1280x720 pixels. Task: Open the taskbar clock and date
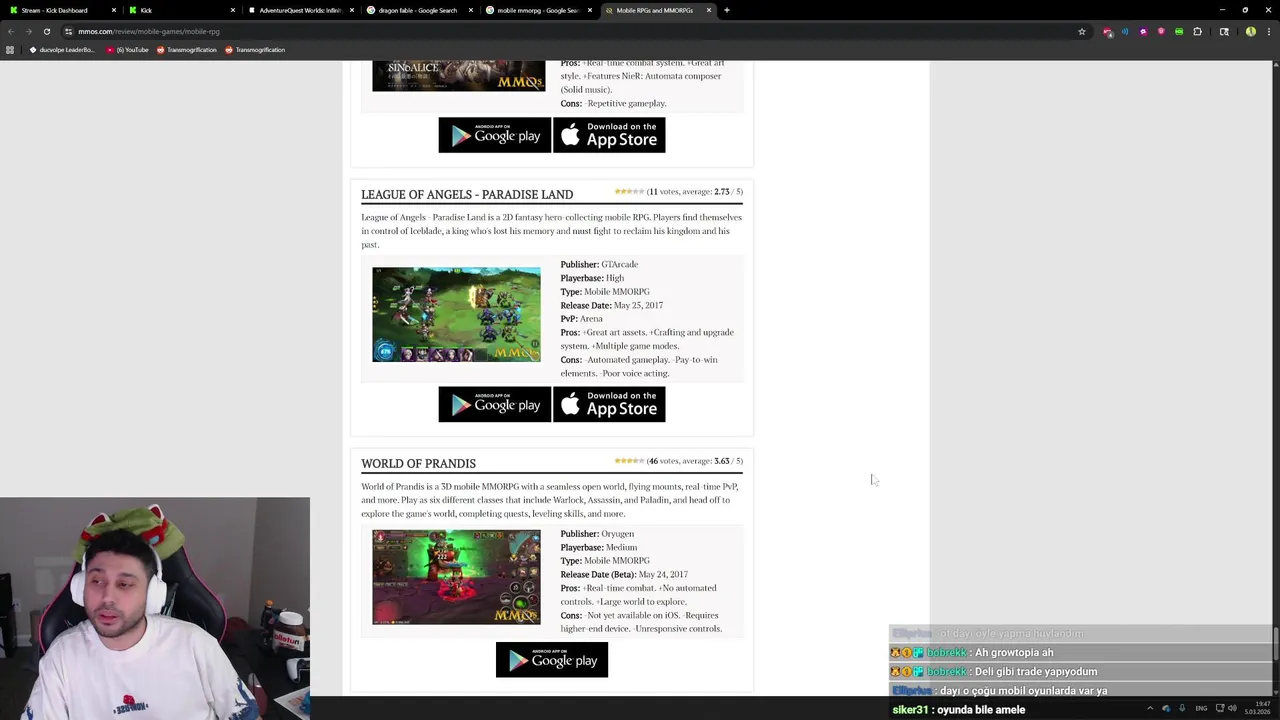point(1259,708)
